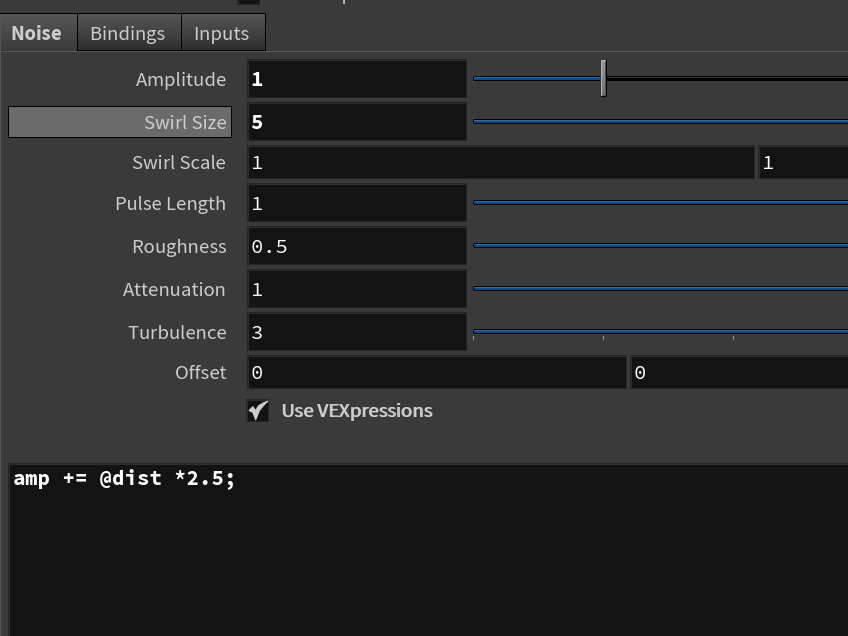Edit the first Swirl Scale value
848x636 pixels.
(x=500, y=162)
